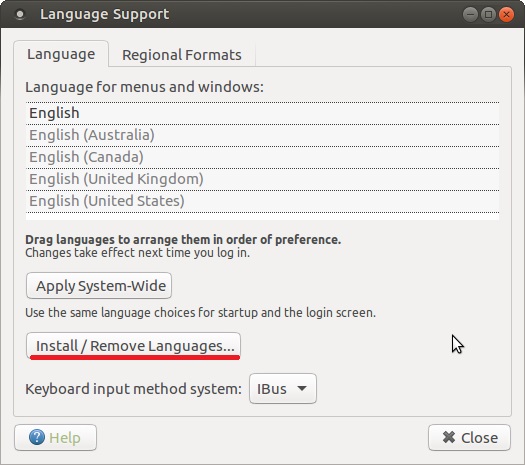Select English (Canada) list entry
525x465 pixels.
[x=262, y=157]
